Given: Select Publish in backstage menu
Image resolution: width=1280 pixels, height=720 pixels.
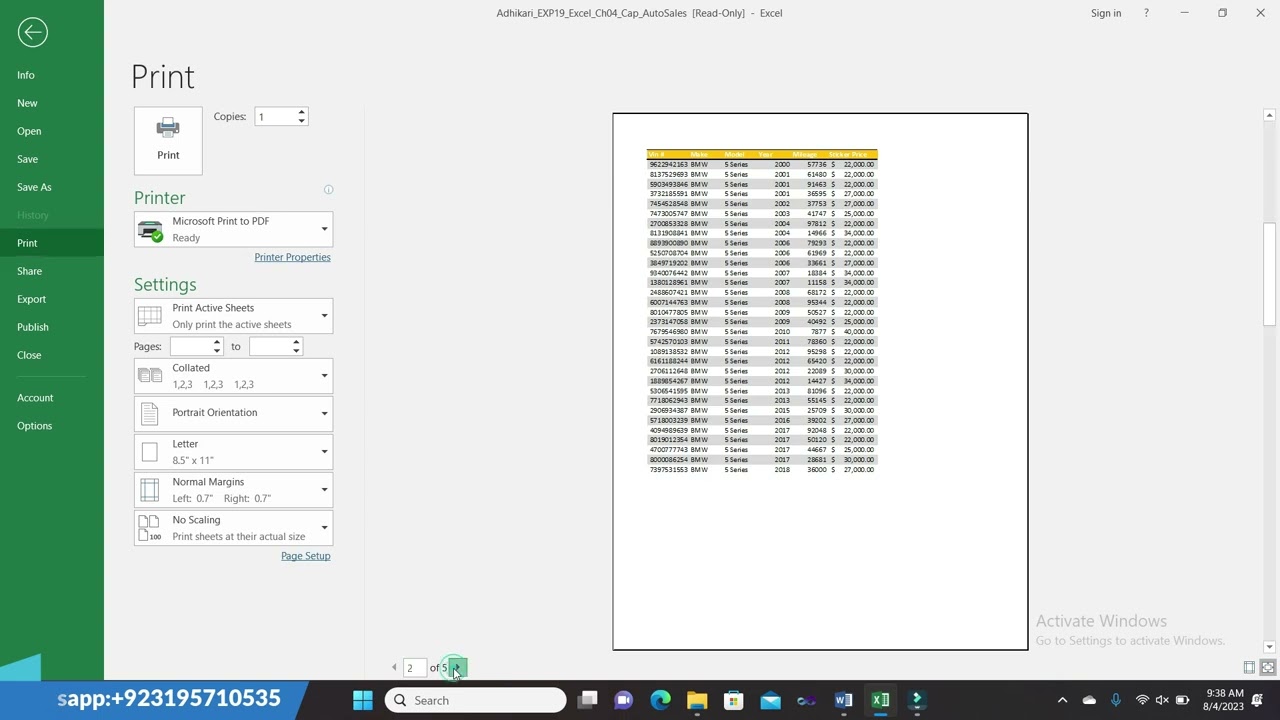Looking at the screenshot, I should click(x=52, y=327).
